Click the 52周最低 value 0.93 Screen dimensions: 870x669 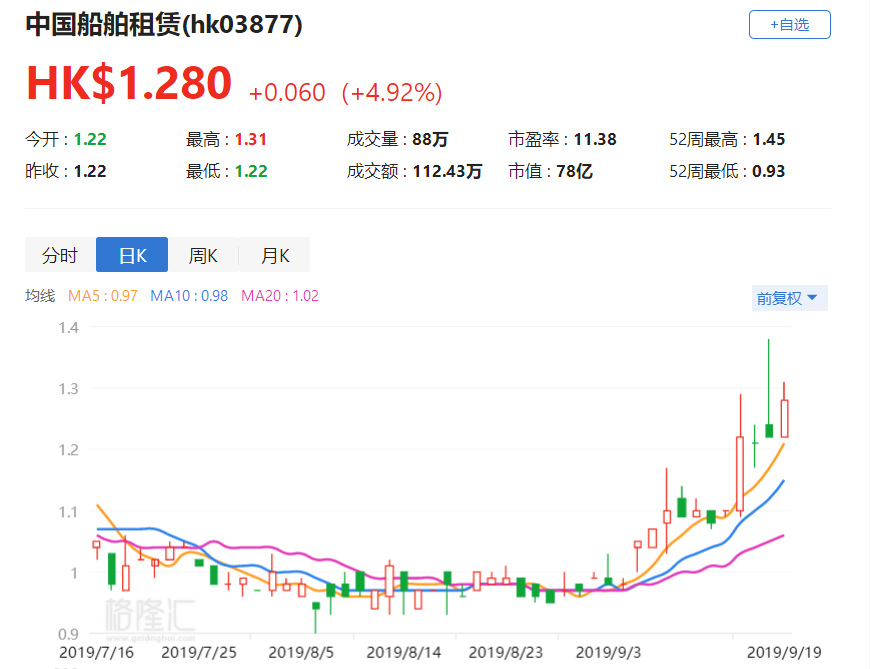768,171
